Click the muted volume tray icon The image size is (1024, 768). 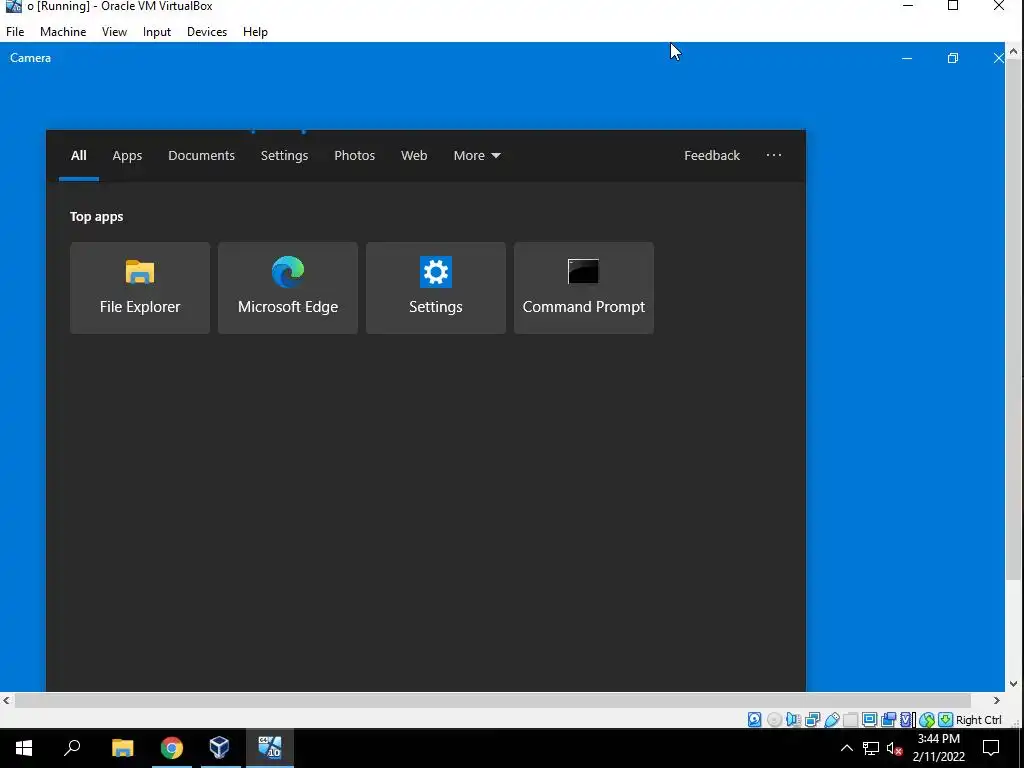click(x=895, y=748)
